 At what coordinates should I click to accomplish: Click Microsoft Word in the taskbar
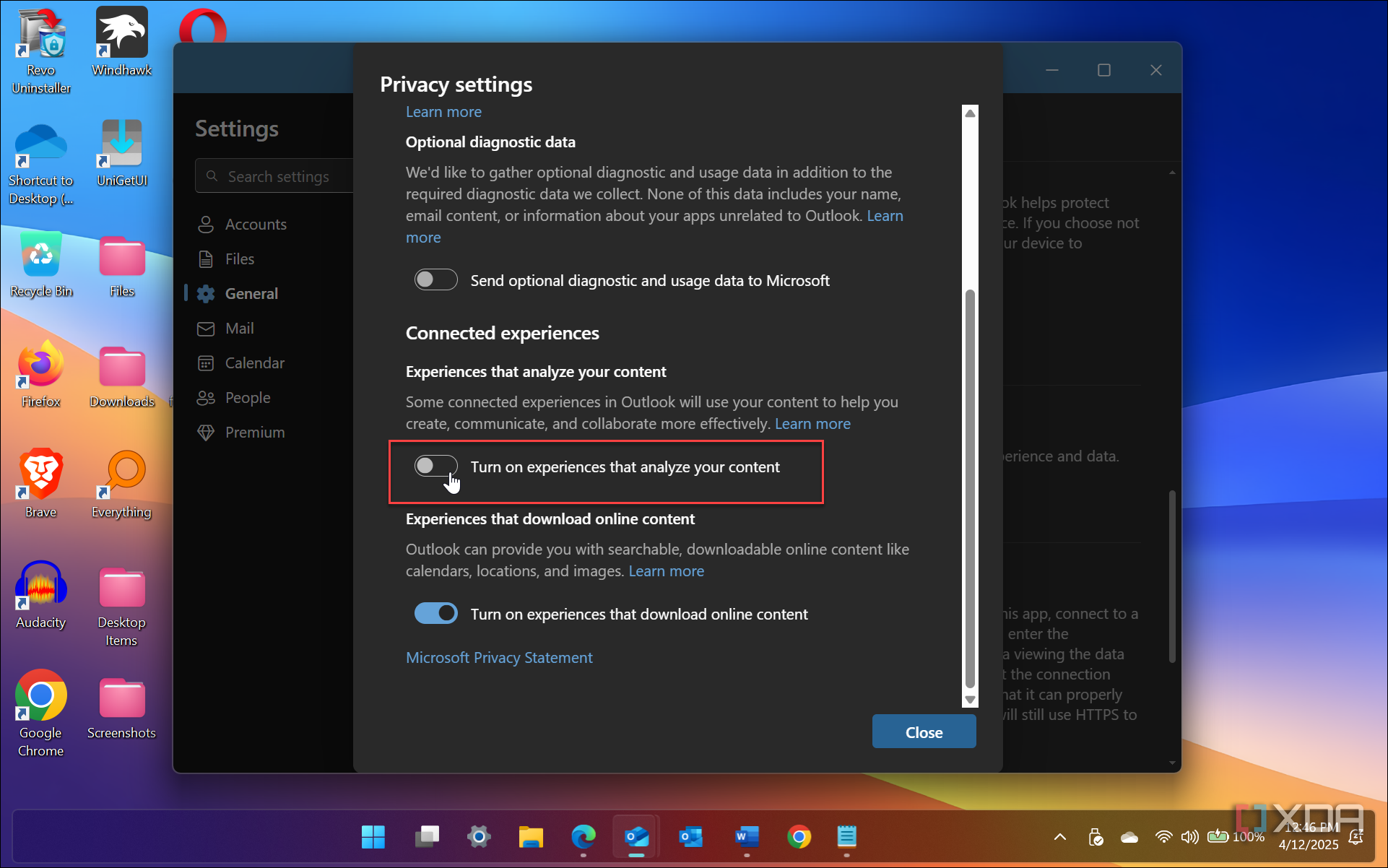pyautogui.click(x=746, y=837)
